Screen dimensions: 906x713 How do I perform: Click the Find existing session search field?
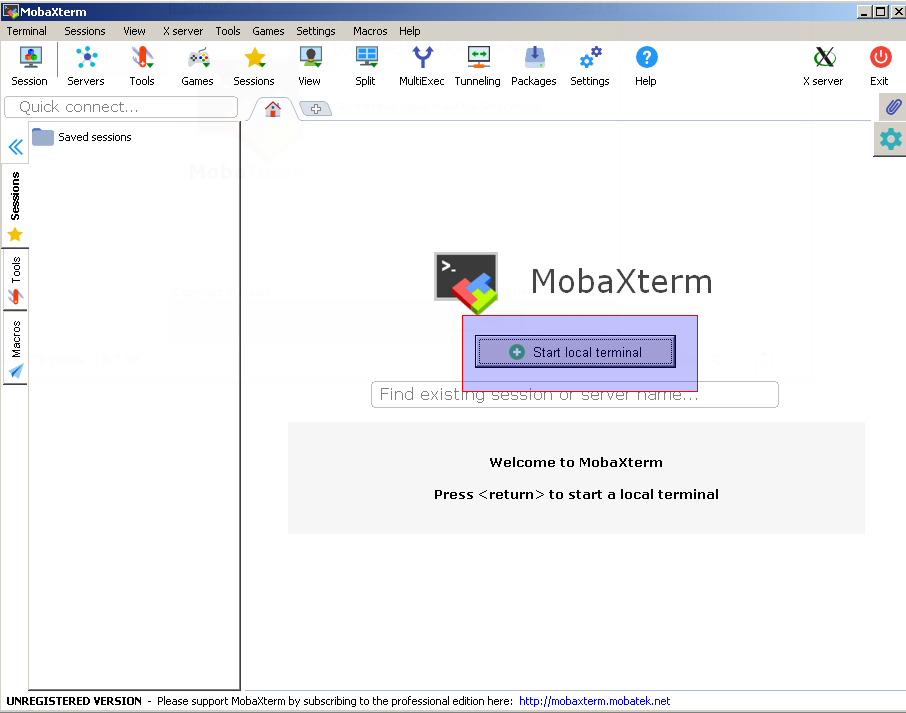[575, 395]
